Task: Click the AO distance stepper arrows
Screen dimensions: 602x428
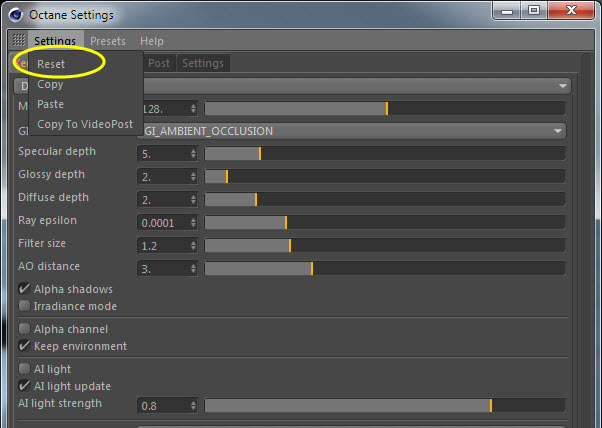Action: coord(193,269)
